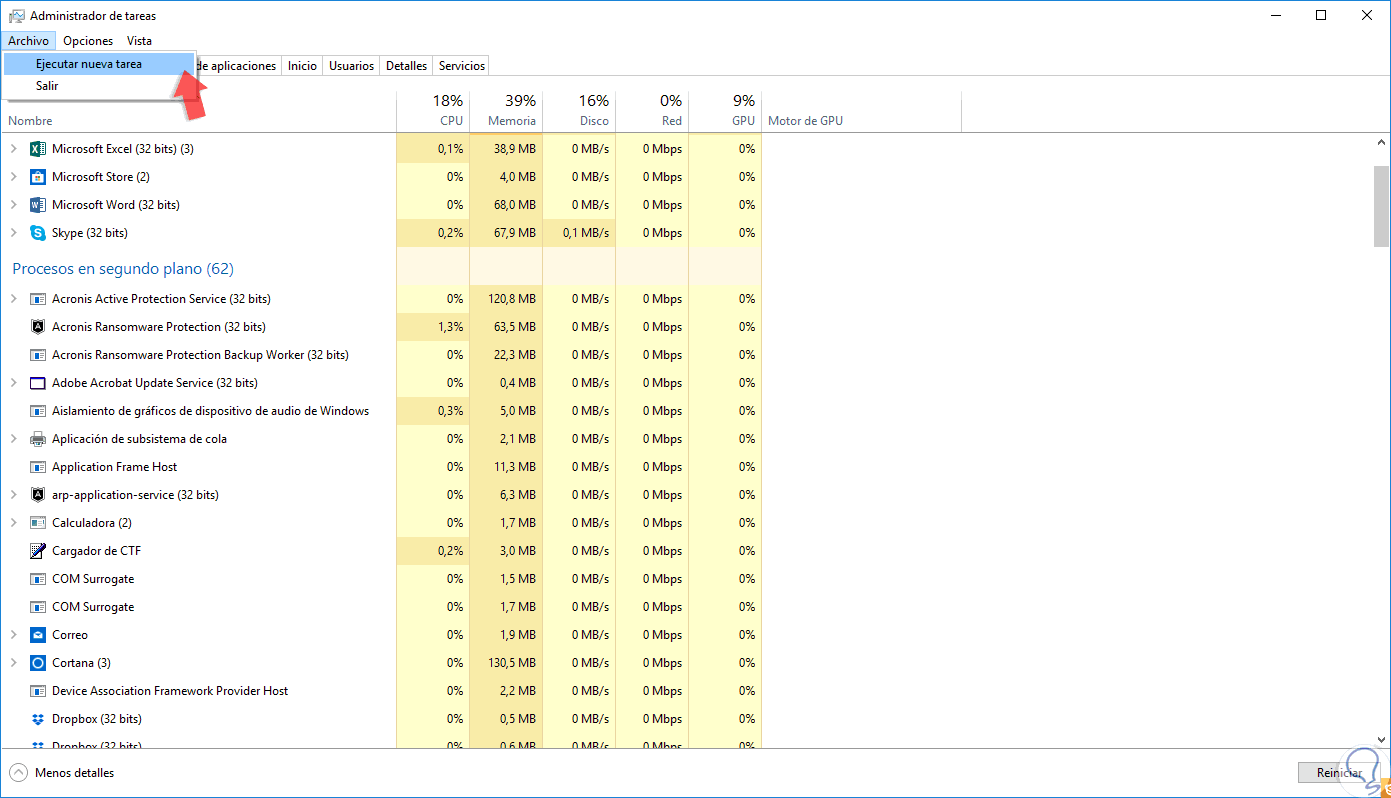Open the Opciones menu

(x=88, y=41)
